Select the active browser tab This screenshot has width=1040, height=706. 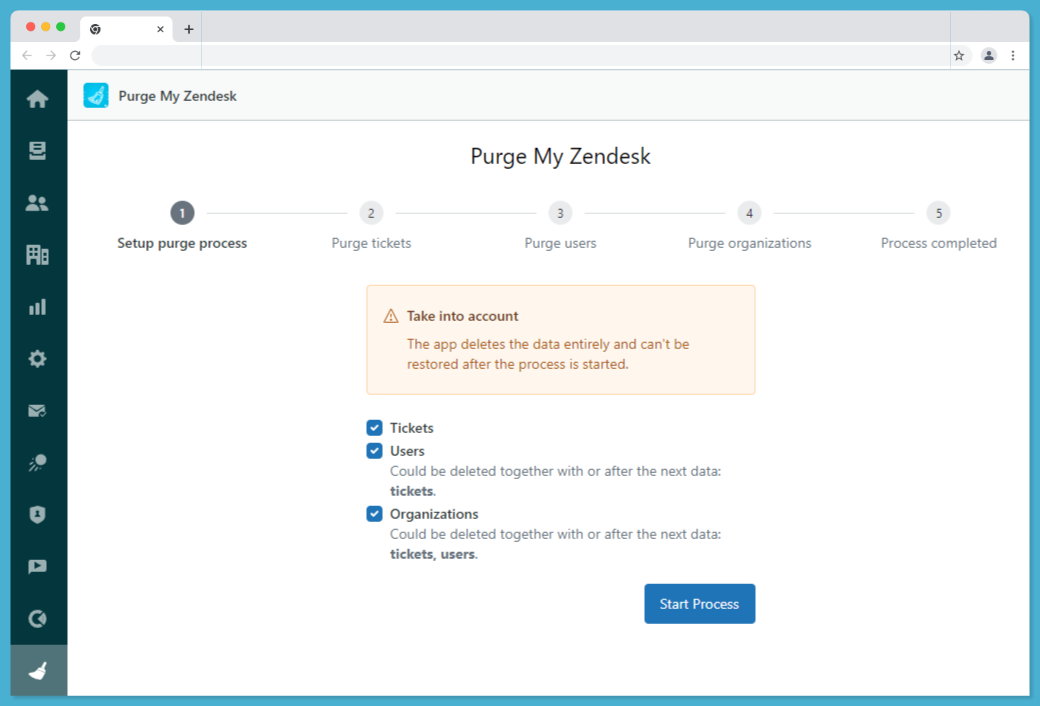pos(127,29)
